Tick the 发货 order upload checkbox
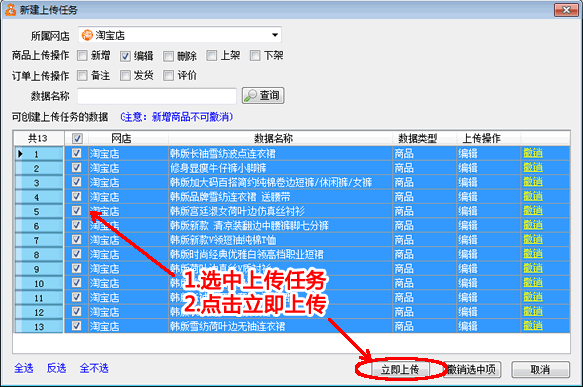The image size is (583, 388). click(x=125, y=76)
